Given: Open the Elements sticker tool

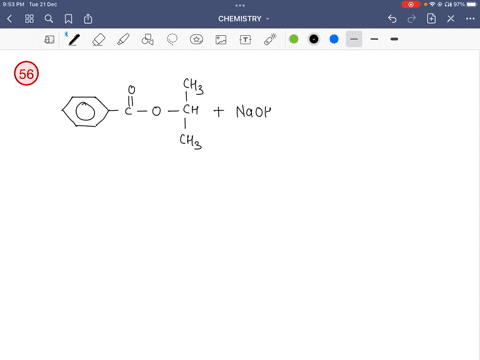Looking at the screenshot, I should (196, 39).
